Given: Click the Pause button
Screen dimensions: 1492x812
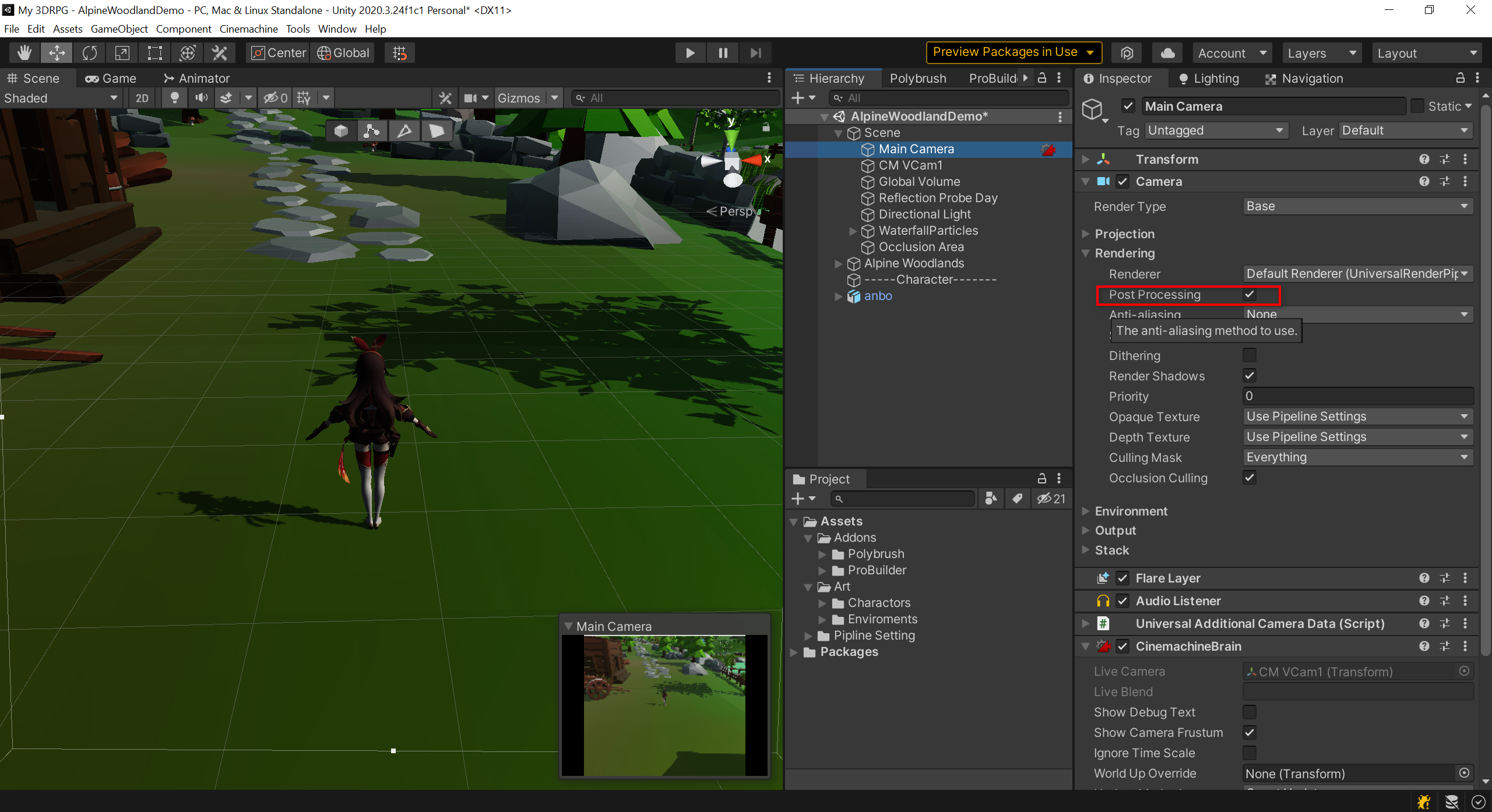Looking at the screenshot, I should coord(723,53).
